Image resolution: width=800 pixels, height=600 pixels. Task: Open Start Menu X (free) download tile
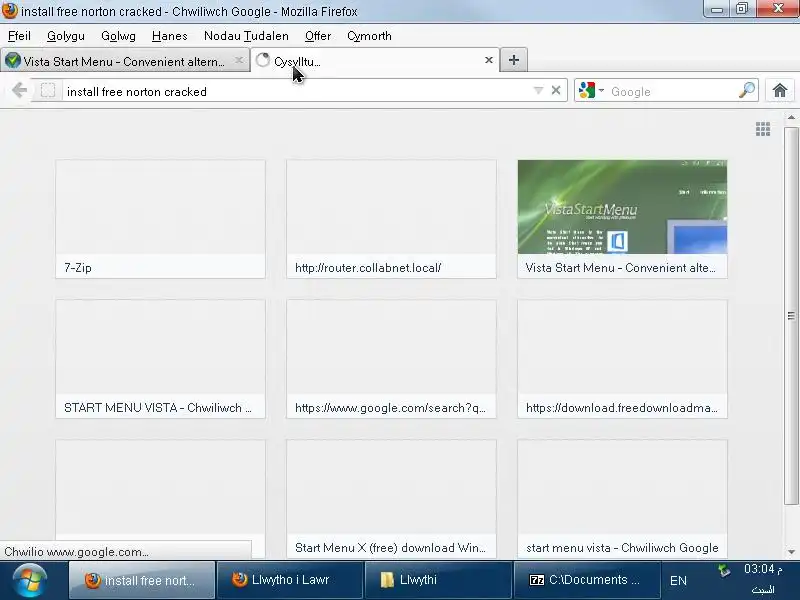pos(391,498)
